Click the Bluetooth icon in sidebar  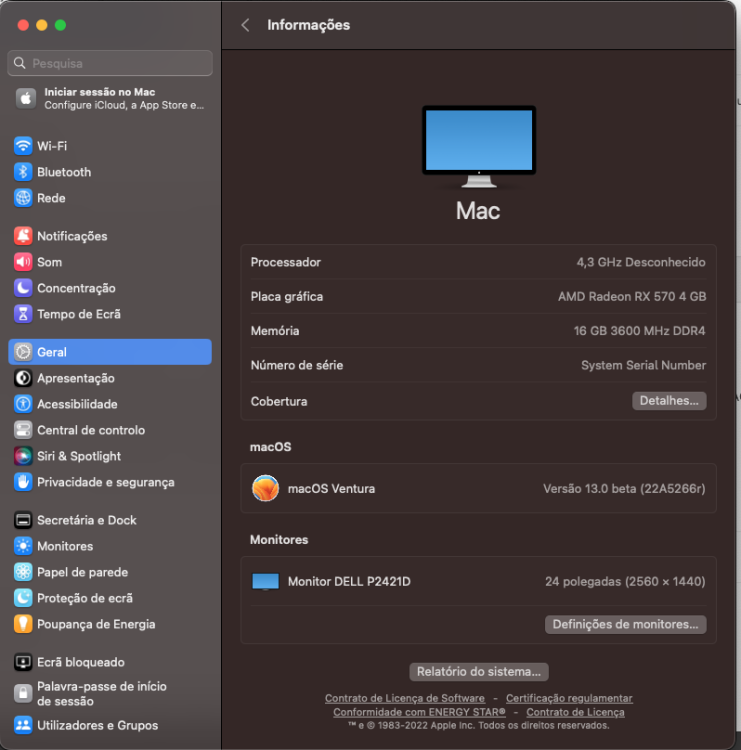[x=23, y=172]
